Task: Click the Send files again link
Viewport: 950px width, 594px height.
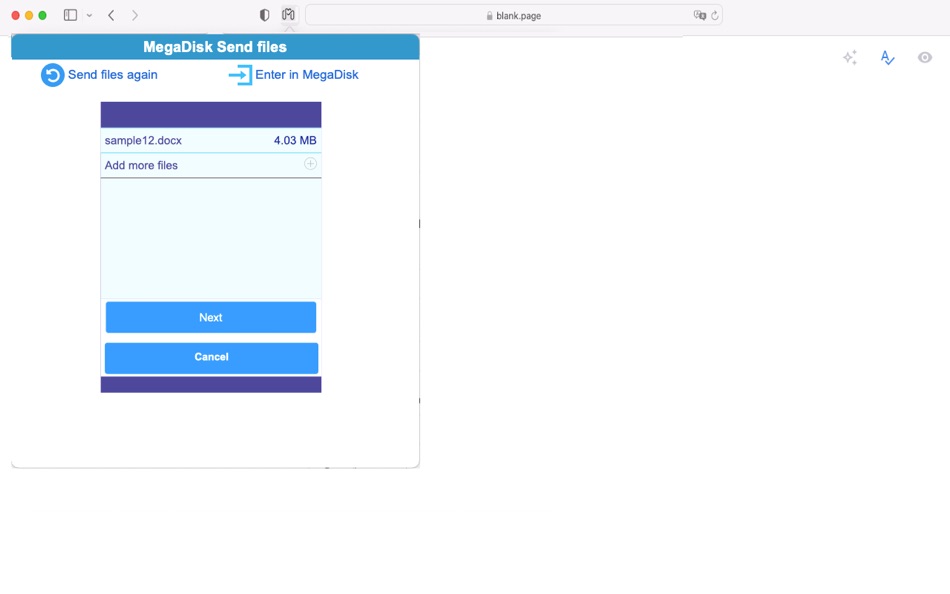Action: coord(113,75)
